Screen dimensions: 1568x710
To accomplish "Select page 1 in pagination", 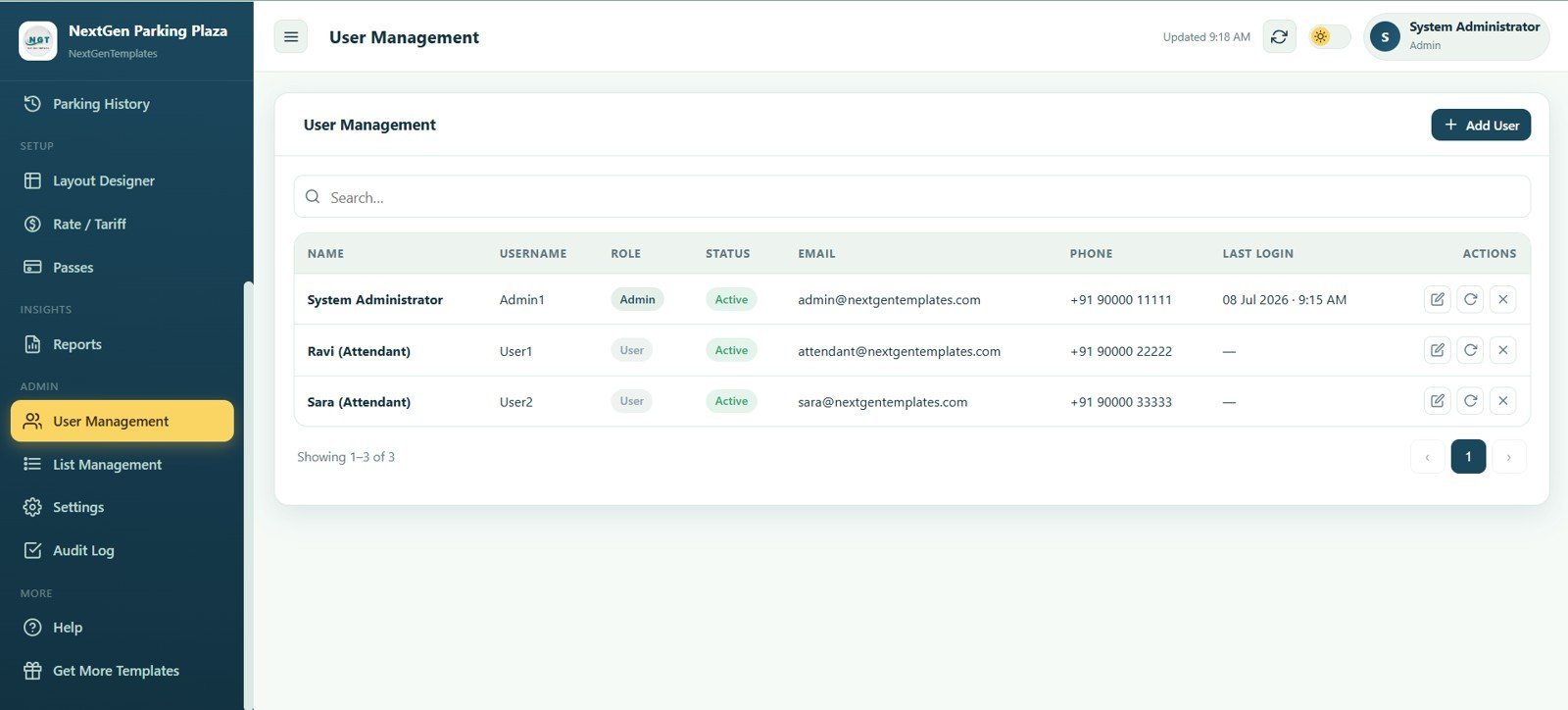I will point(1468,457).
